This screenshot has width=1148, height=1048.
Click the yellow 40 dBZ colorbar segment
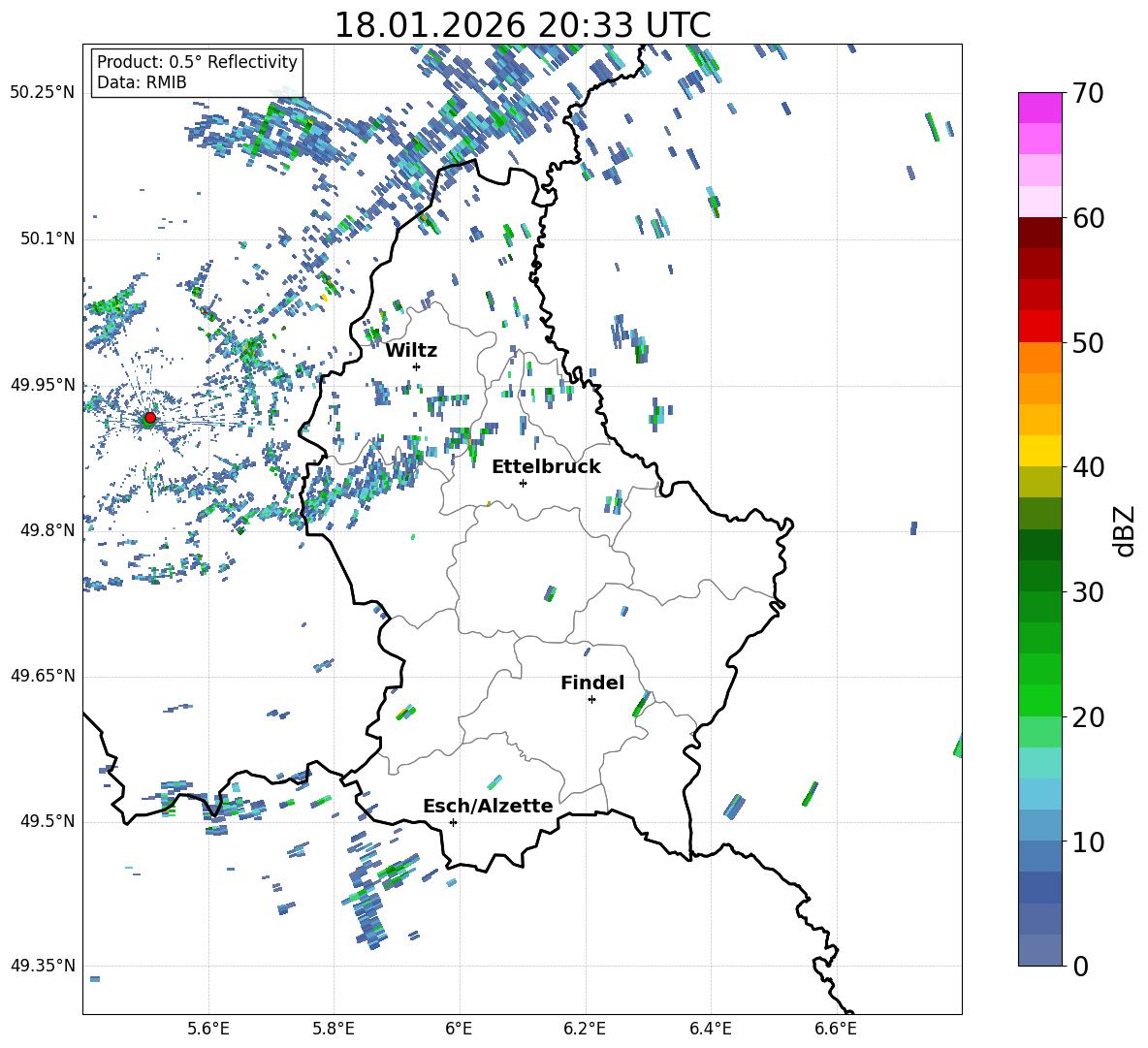click(x=1039, y=451)
